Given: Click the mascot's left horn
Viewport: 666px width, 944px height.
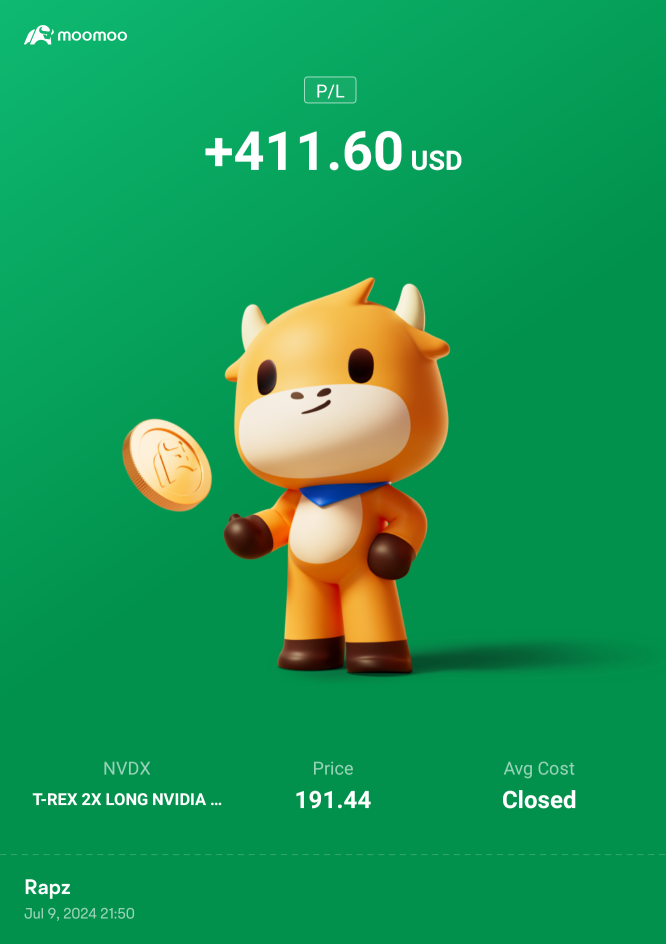Looking at the screenshot, I should pyautogui.click(x=253, y=326).
